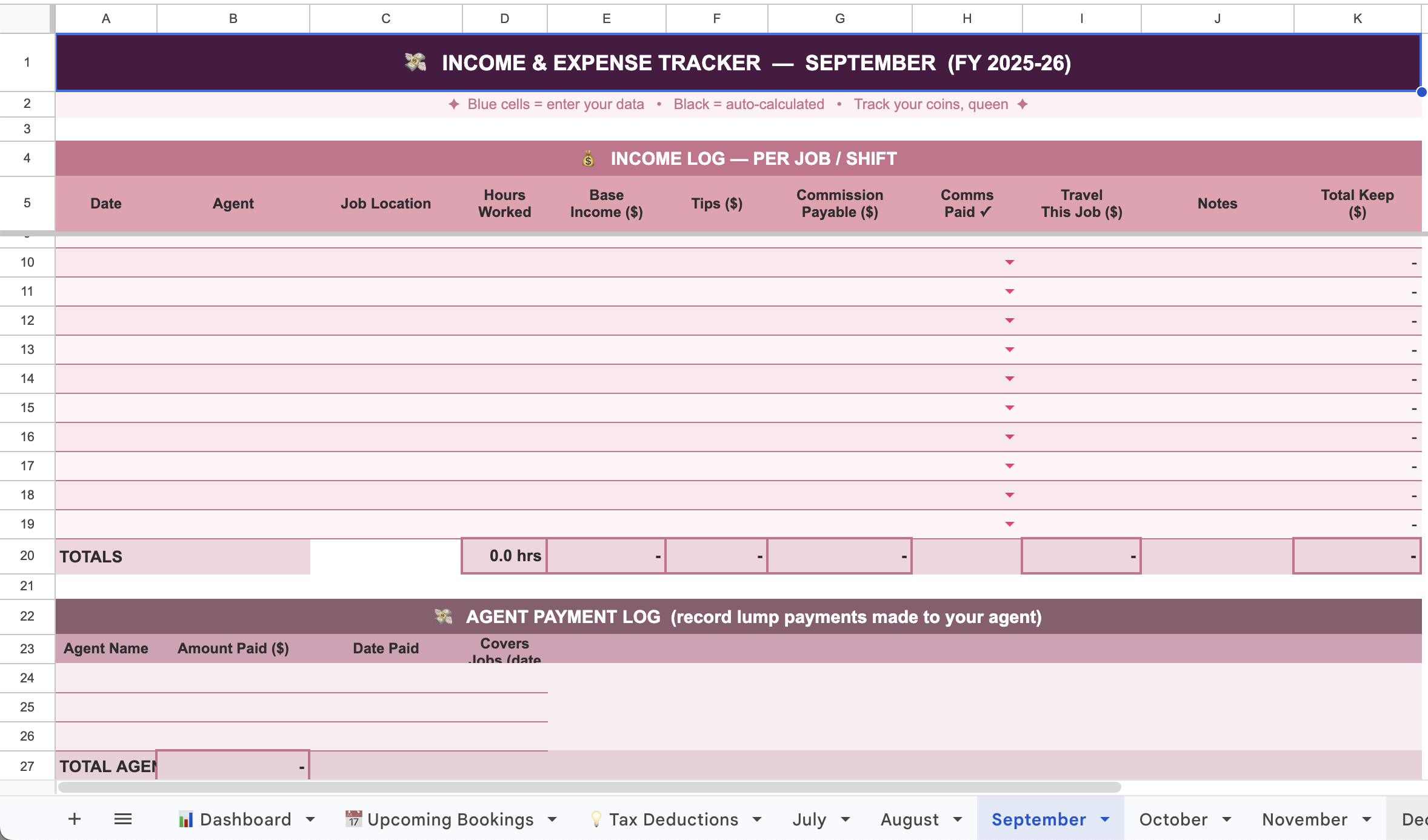Click the Total Keep ($) heading cell
The image size is (1428, 840).
pos(1358,204)
